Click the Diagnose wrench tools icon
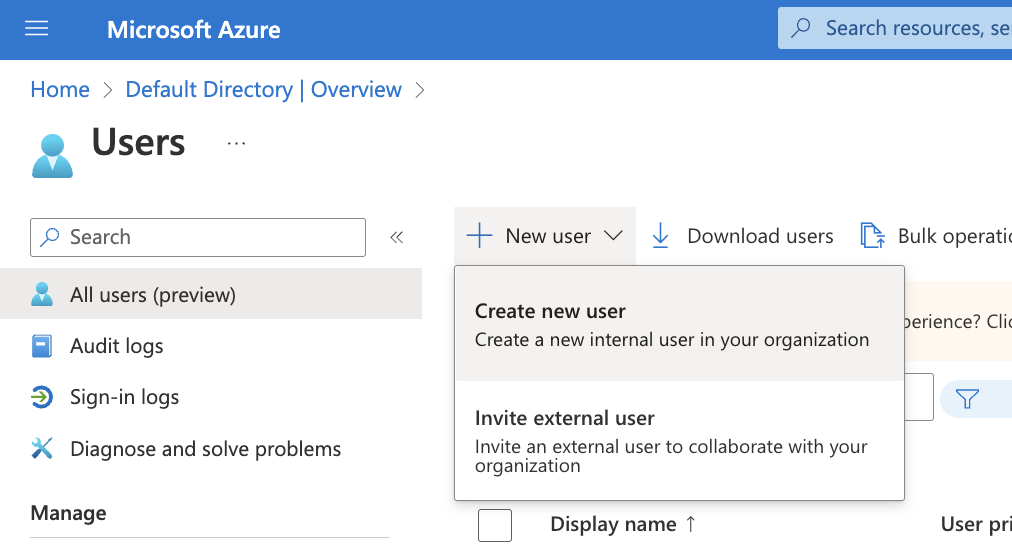This screenshot has height=550, width=1012. pos(42,448)
